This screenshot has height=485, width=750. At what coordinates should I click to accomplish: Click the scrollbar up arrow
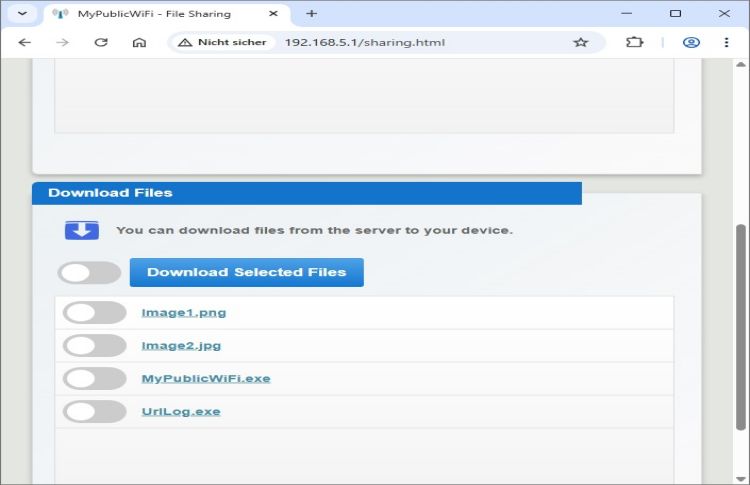741,64
